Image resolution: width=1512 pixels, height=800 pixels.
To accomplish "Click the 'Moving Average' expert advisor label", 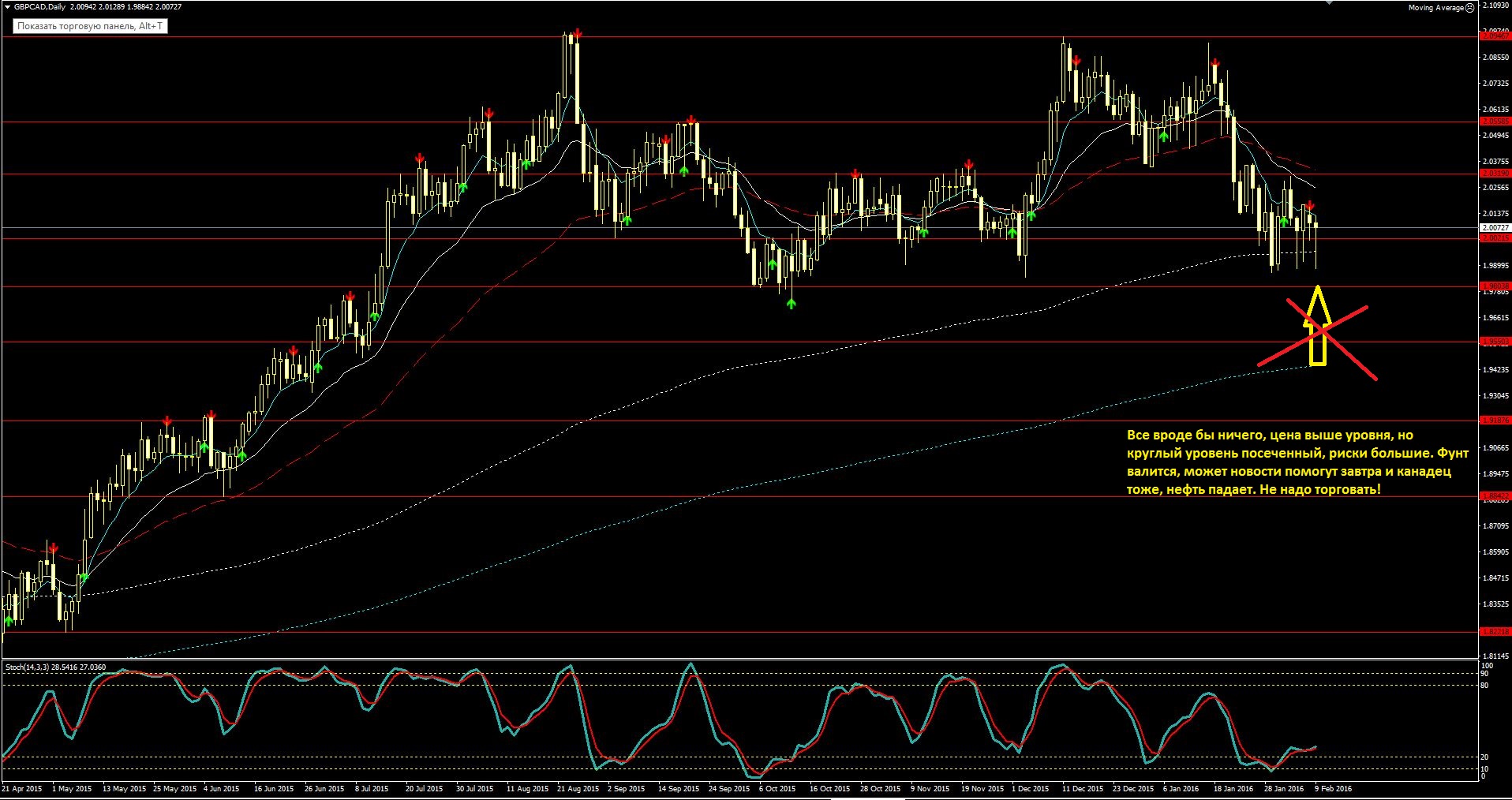I will pos(1436,8).
